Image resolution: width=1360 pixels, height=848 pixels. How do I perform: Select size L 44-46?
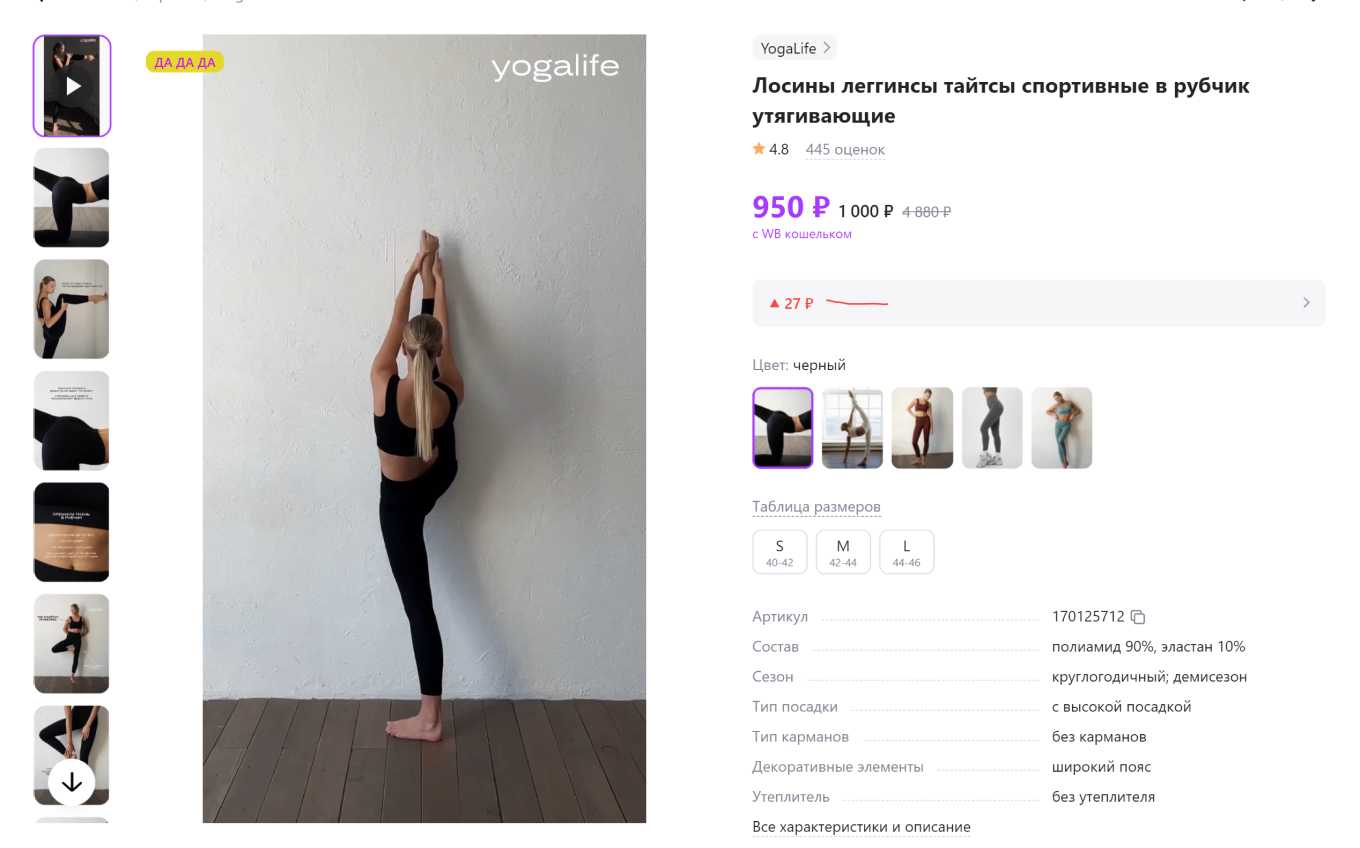click(x=906, y=552)
